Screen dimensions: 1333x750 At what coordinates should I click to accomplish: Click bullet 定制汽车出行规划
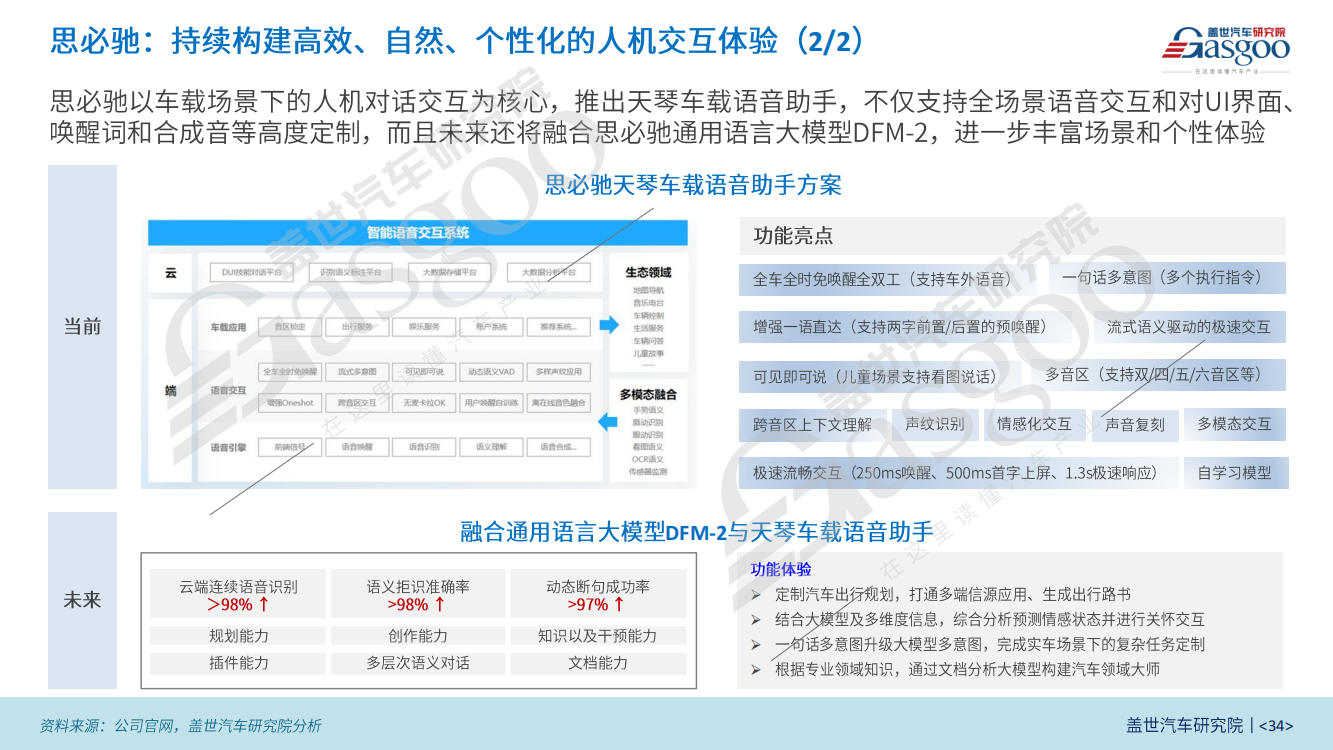point(953,594)
